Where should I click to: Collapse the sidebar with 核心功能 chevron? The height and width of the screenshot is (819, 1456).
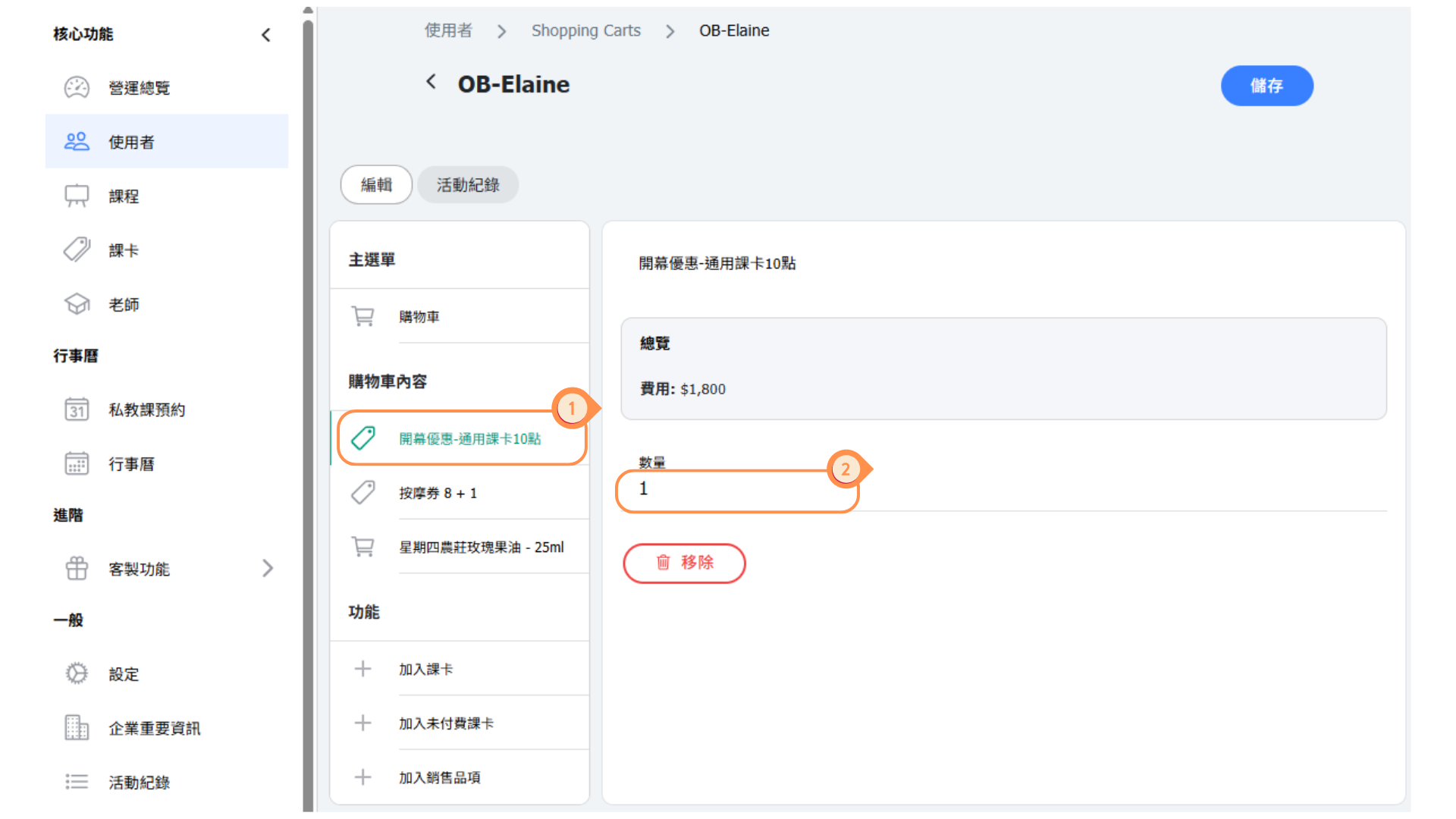click(266, 35)
